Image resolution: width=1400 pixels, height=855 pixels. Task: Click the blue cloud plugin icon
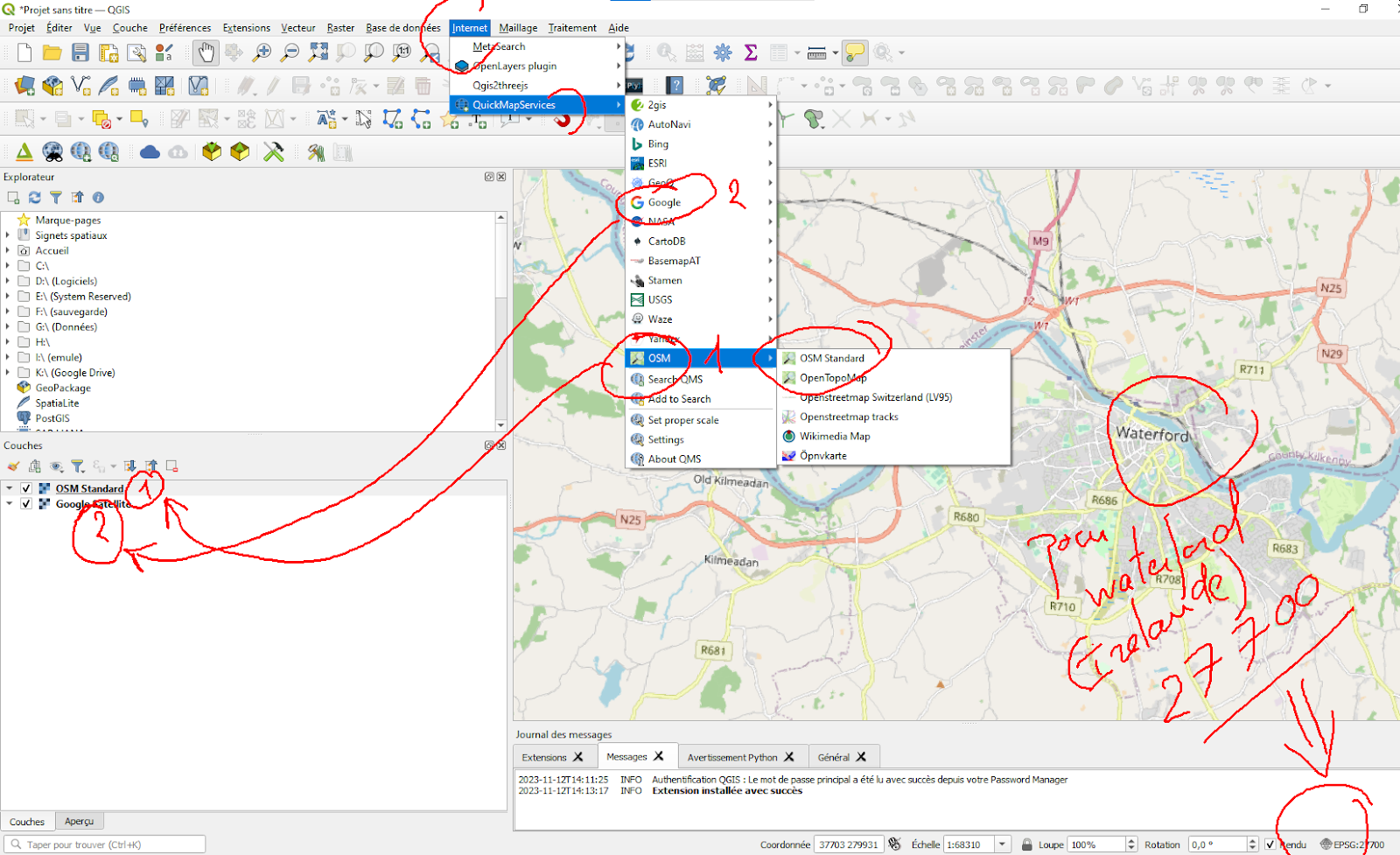coord(150,152)
